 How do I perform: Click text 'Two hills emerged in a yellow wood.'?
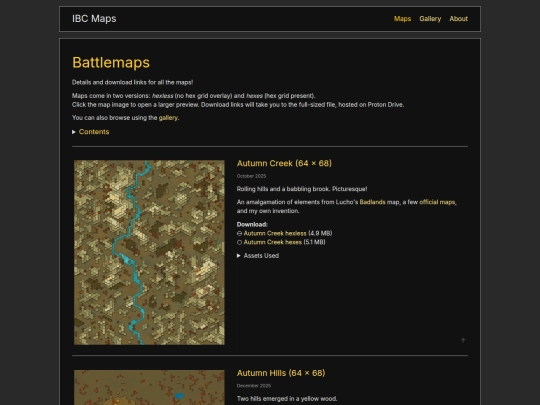[x=287, y=399]
